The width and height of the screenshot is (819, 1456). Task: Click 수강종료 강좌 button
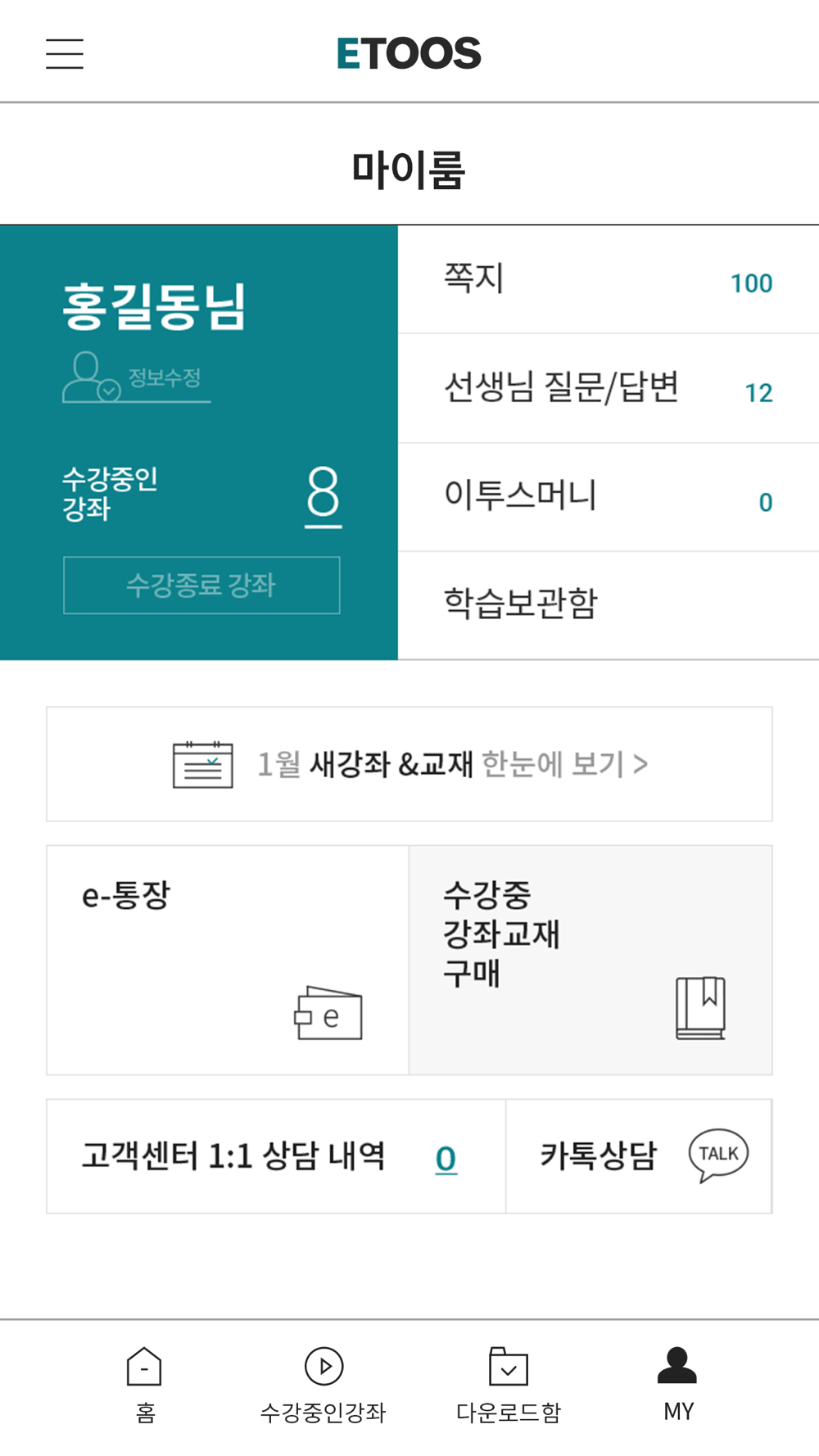pyautogui.click(x=201, y=586)
